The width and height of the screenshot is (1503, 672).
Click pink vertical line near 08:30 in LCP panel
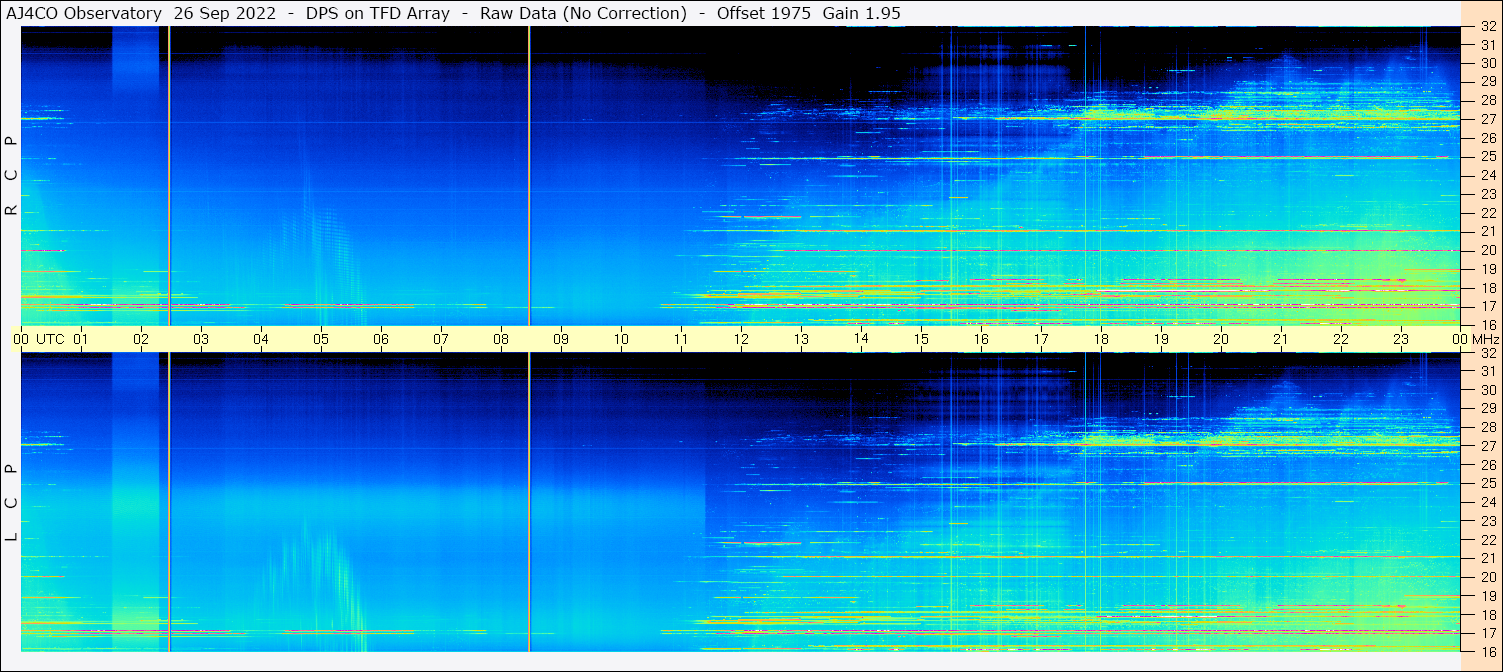529,502
